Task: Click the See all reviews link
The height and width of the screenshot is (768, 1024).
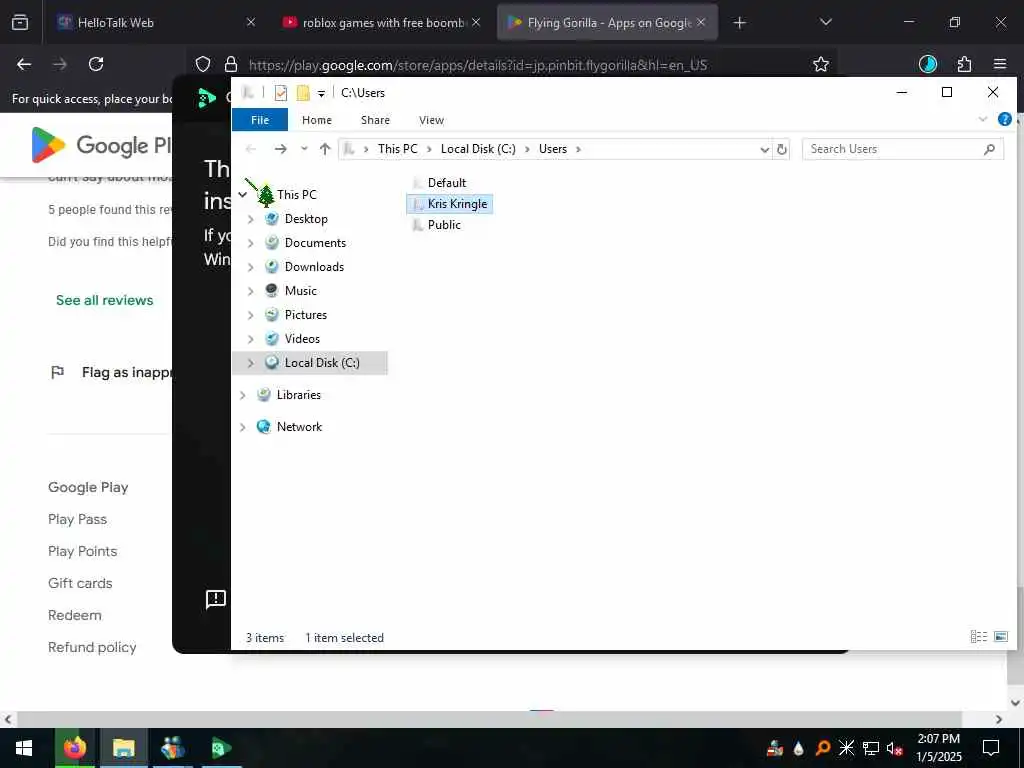Action: pos(104,300)
